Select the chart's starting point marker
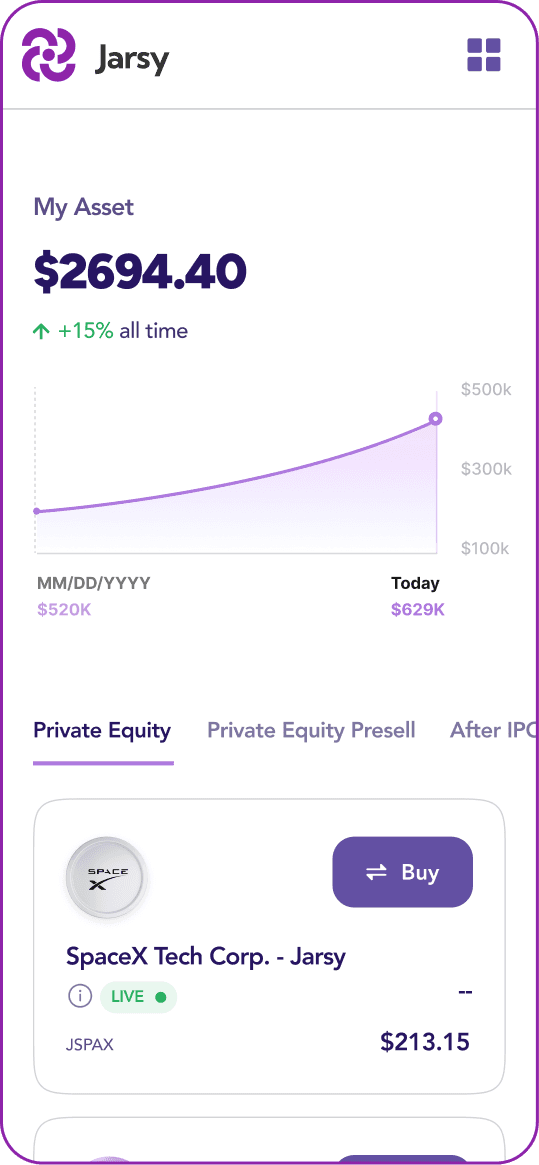The width and height of the screenshot is (539, 1165). (x=36, y=511)
